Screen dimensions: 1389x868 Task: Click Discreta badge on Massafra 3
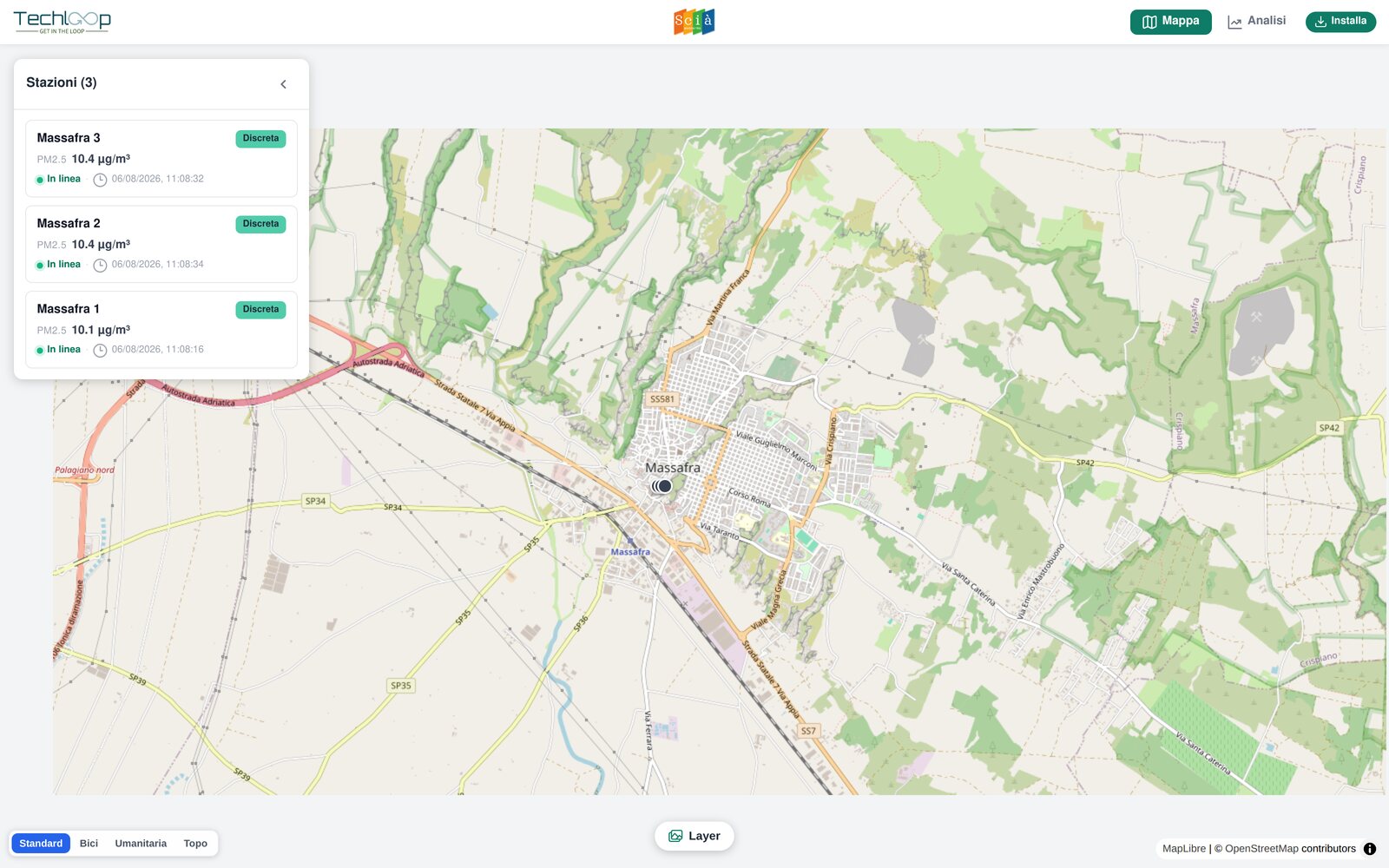click(260, 139)
